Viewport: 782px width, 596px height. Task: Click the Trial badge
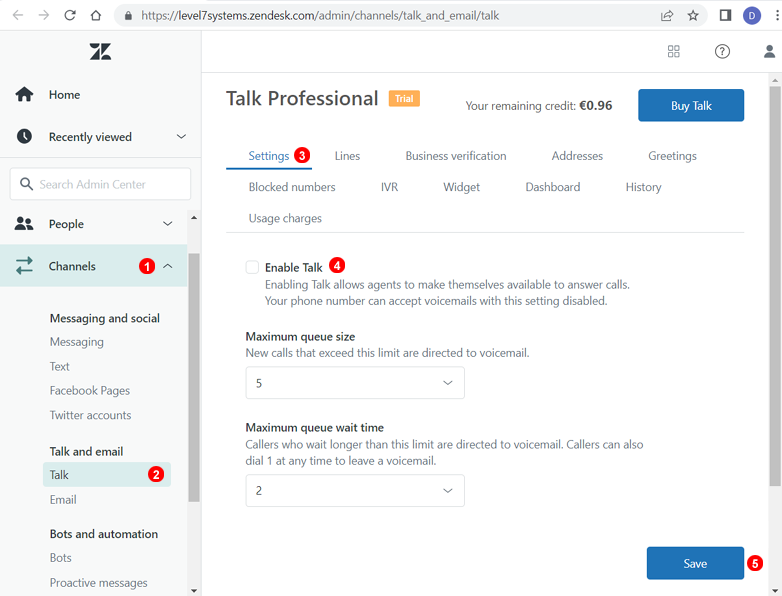[x=404, y=98]
